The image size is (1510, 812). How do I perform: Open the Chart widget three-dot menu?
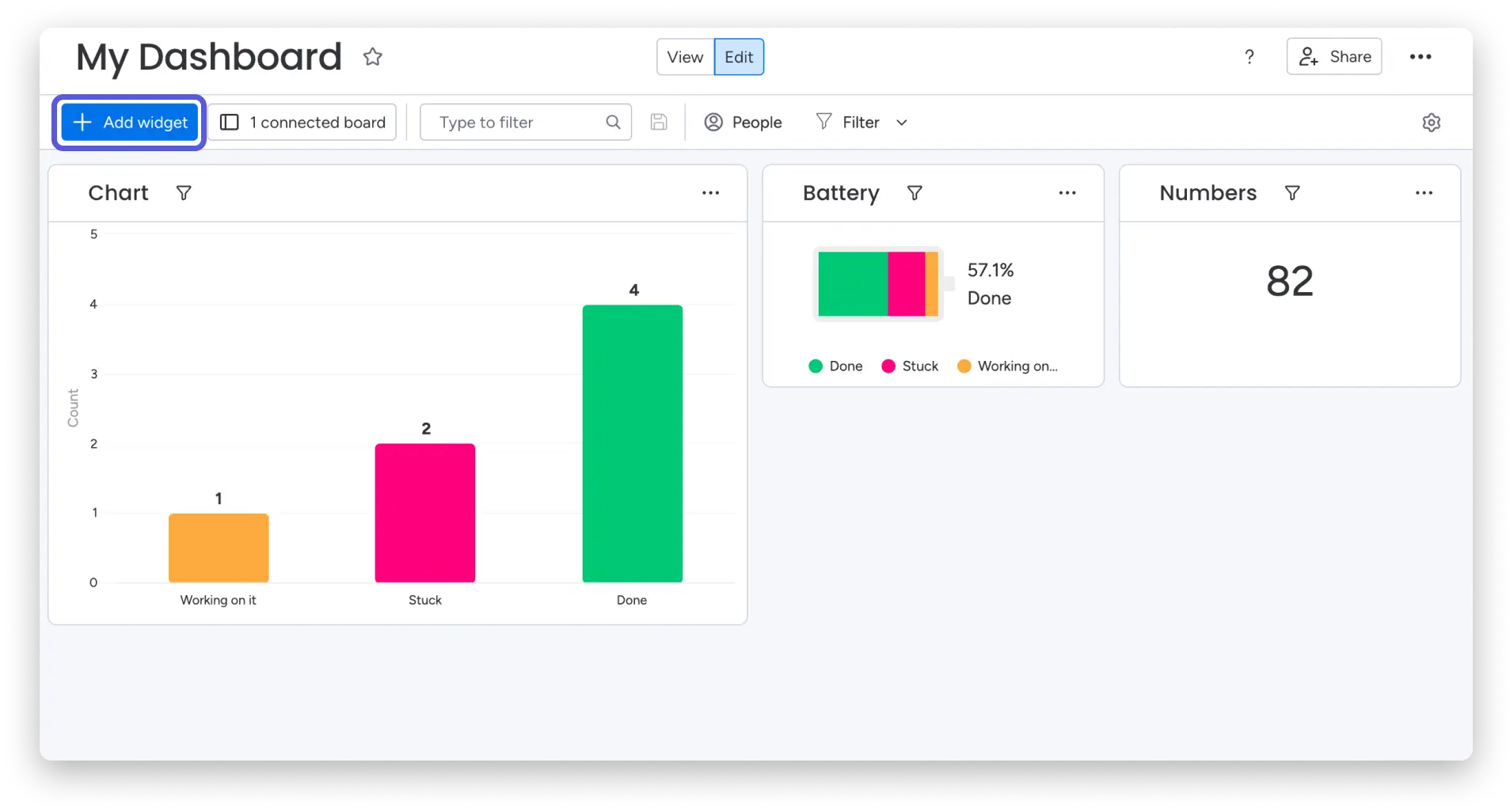[x=710, y=193]
